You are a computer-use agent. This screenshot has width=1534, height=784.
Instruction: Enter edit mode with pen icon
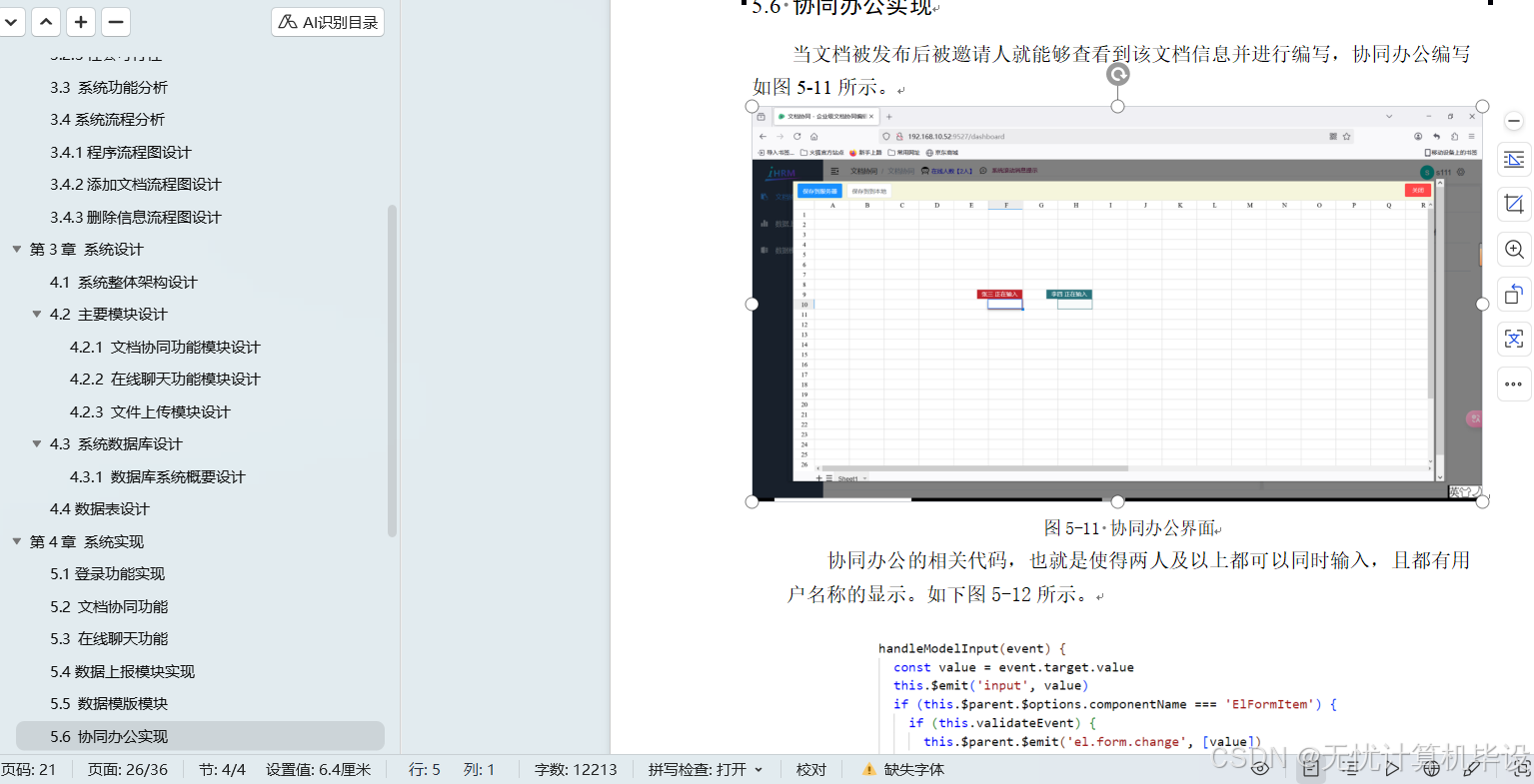(1470, 769)
